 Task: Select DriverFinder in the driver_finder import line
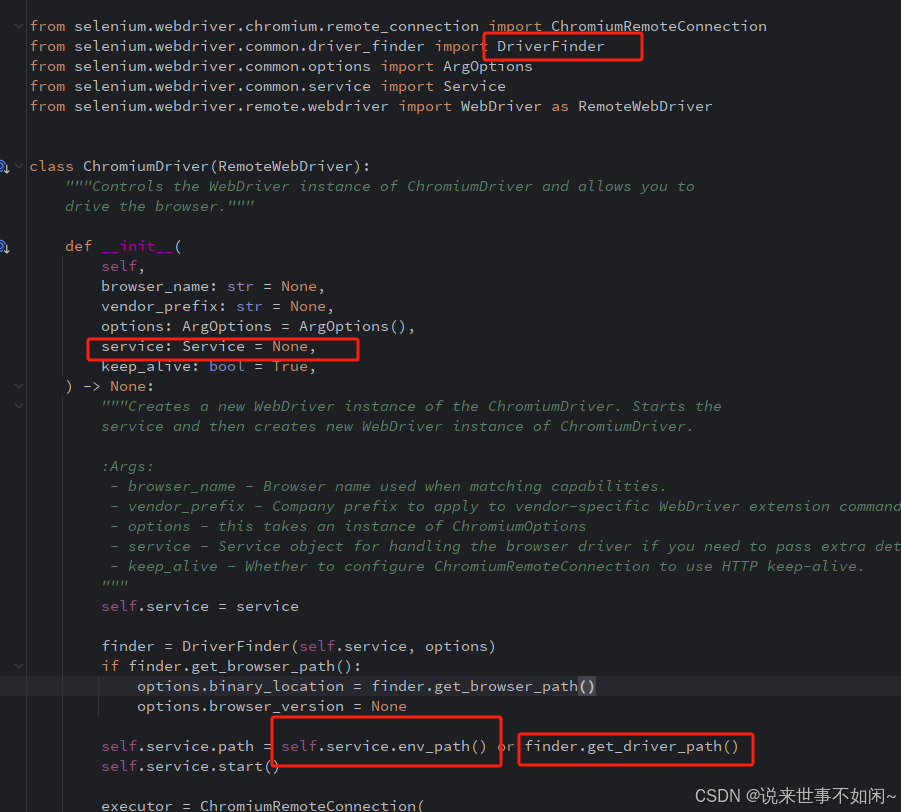click(551, 46)
